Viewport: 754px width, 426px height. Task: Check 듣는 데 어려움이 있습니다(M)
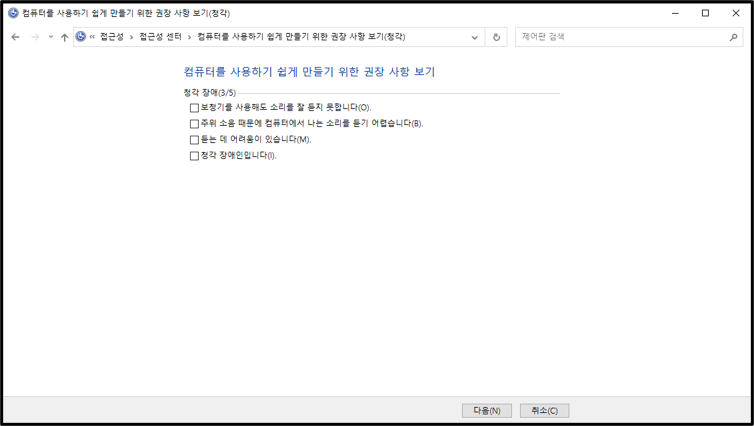tap(194, 140)
